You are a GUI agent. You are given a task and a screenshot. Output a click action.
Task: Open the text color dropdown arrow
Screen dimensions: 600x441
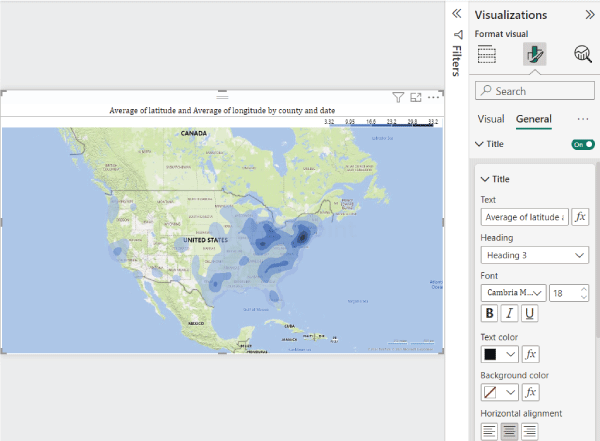click(510, 354)
